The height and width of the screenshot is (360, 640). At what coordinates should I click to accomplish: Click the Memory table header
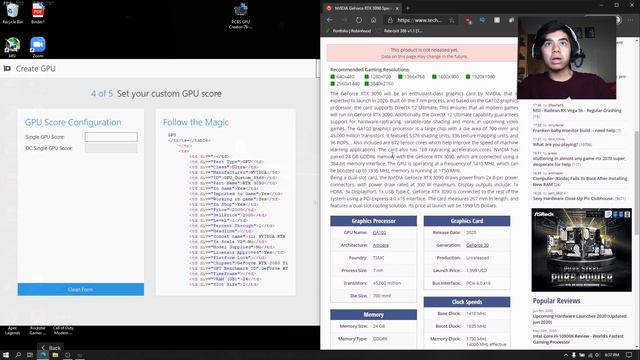[x=373, y=314]
